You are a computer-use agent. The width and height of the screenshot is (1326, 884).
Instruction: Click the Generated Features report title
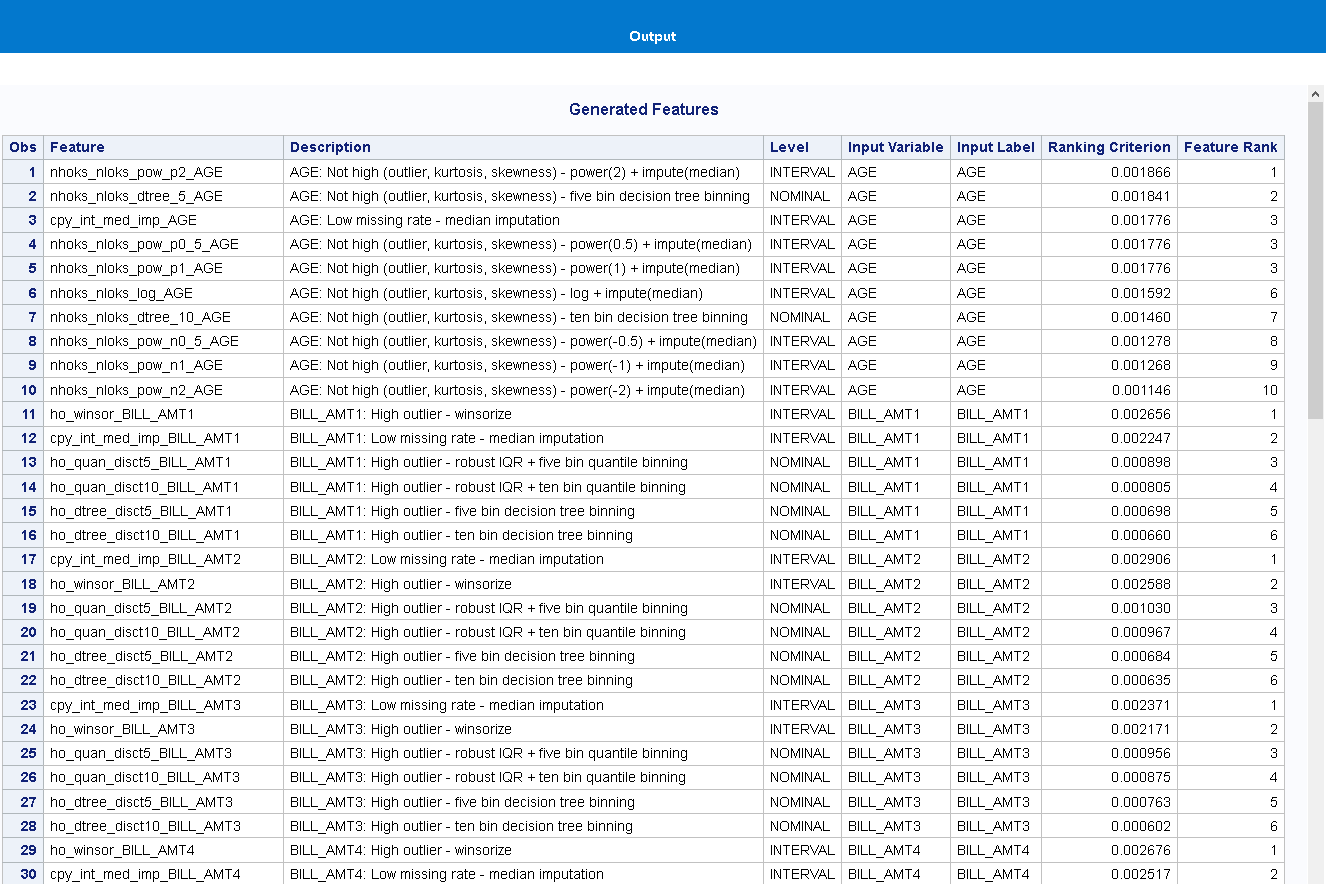(x=644, y=109)
